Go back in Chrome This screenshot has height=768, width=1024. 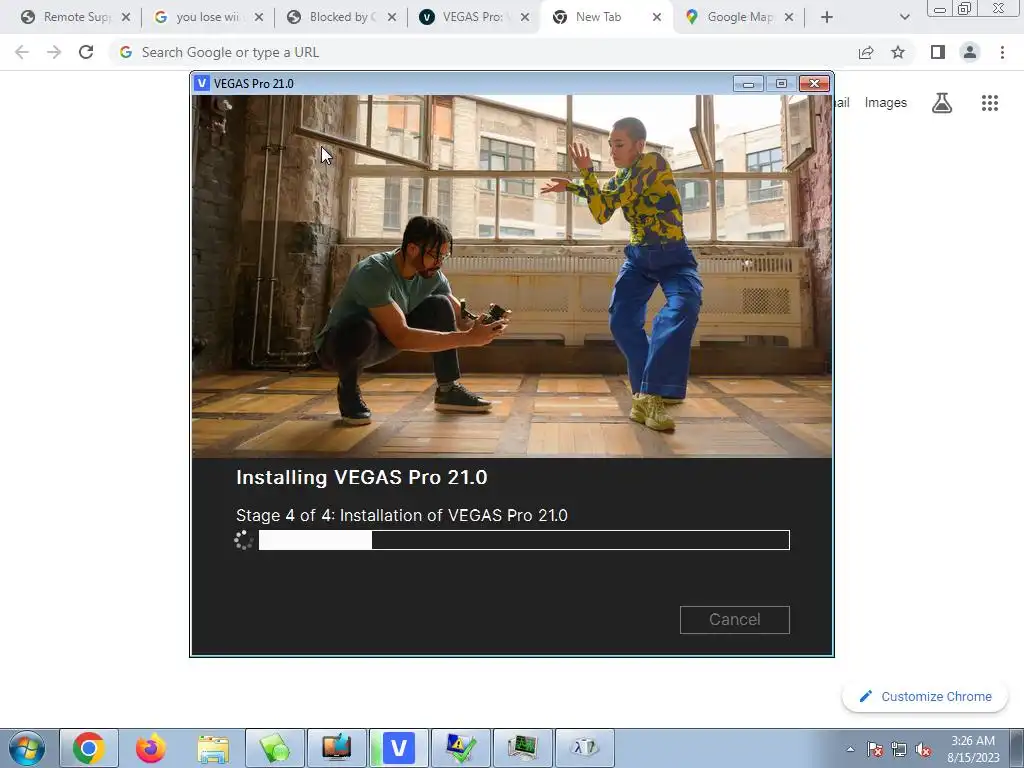[x=22, y=52]
